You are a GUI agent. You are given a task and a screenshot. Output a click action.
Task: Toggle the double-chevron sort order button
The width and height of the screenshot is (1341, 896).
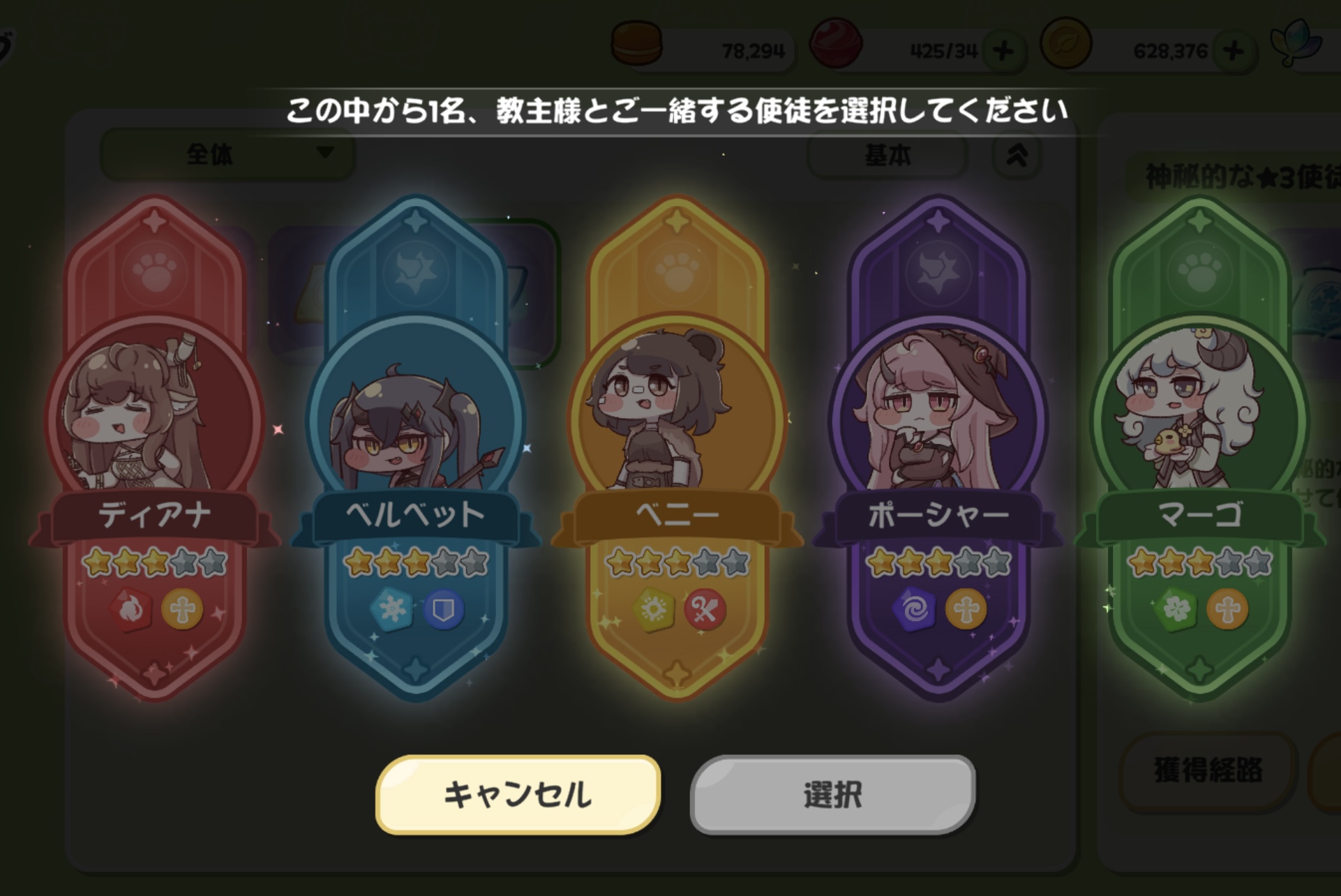[1017, 155]
